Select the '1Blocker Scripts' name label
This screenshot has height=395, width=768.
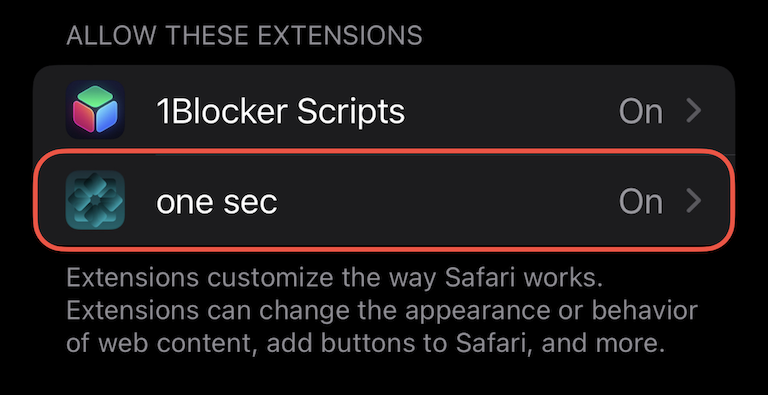281,112
